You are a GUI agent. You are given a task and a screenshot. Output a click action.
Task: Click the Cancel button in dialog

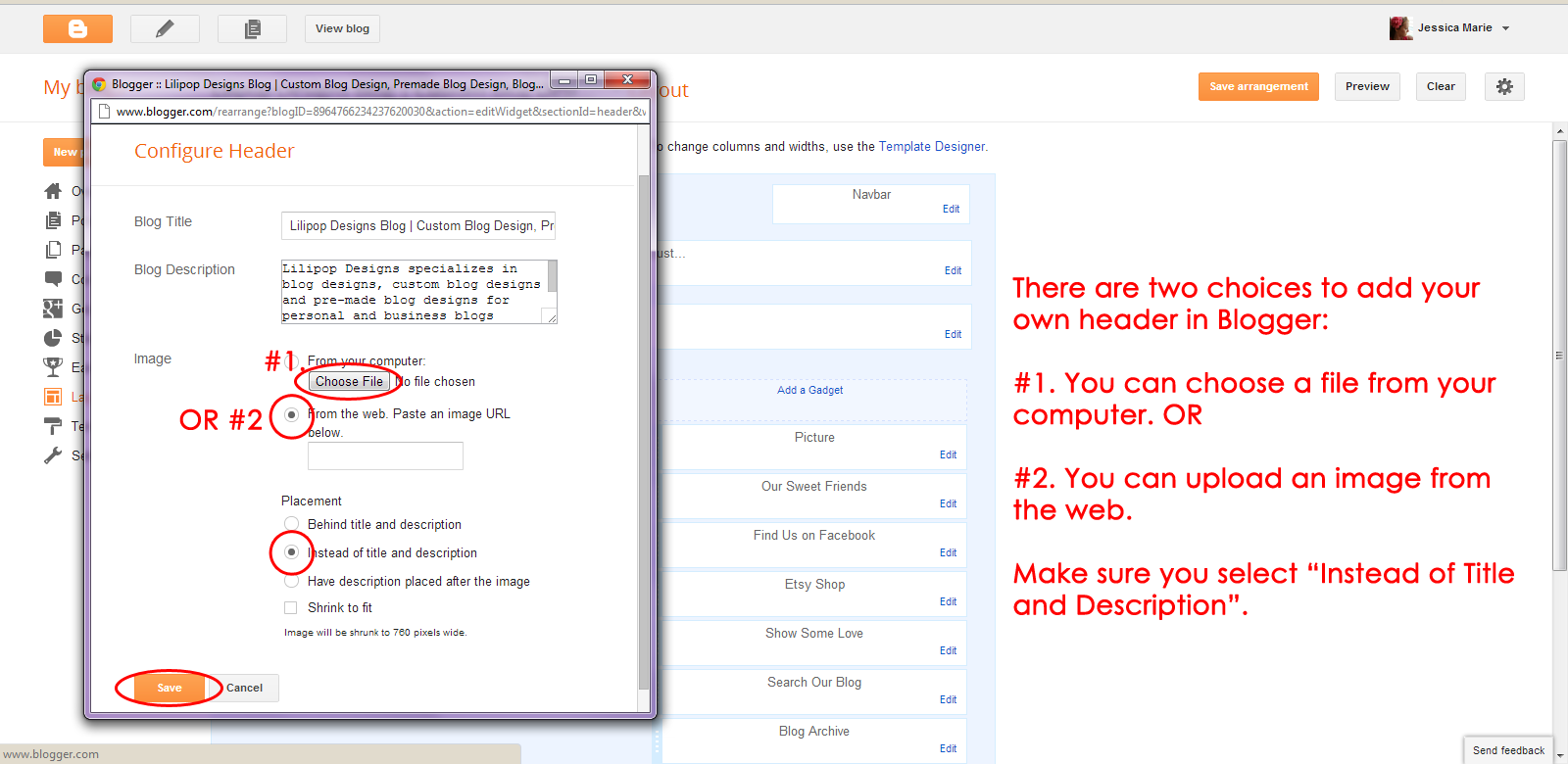(x=244, y=688)
